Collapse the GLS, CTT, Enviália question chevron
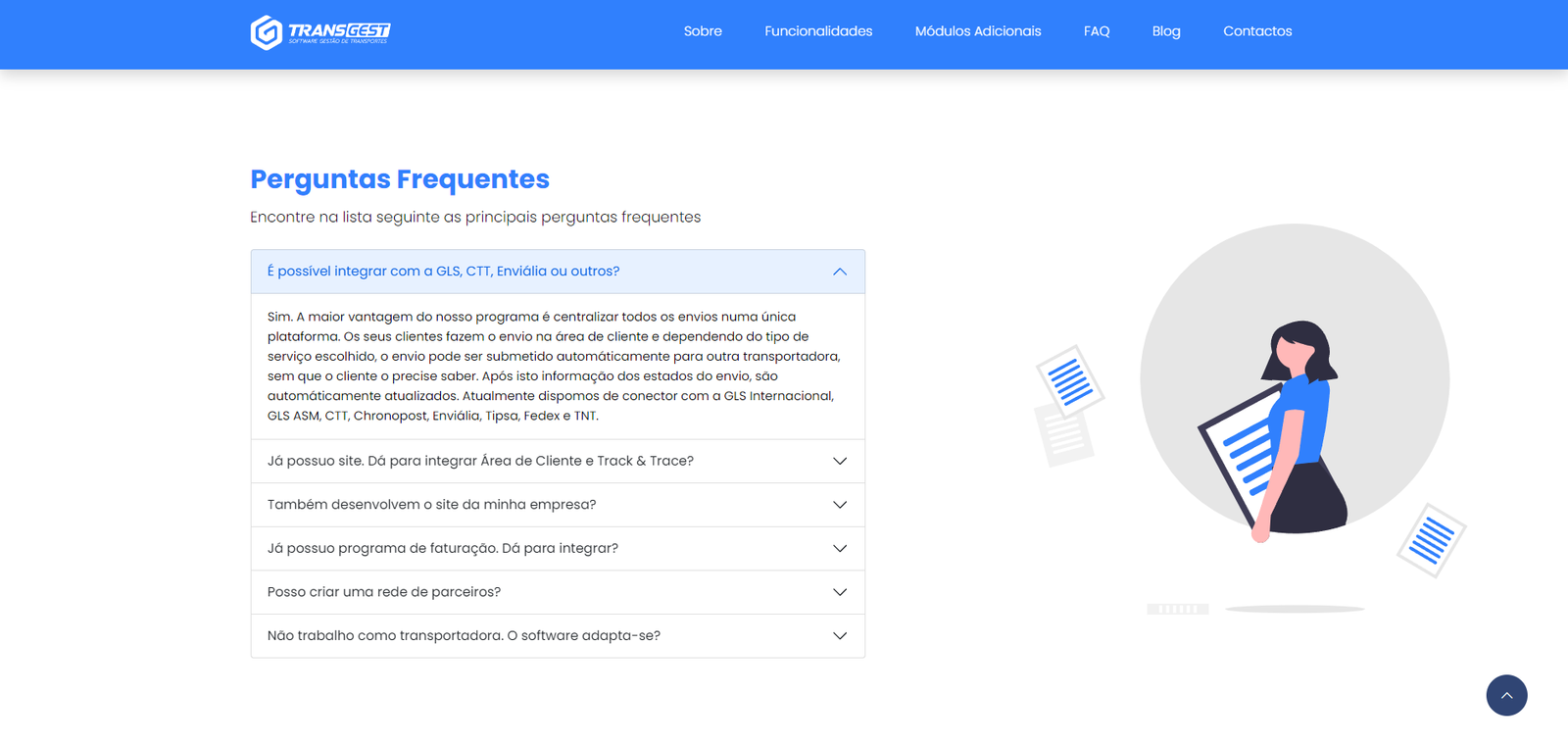 click(840, 272)
